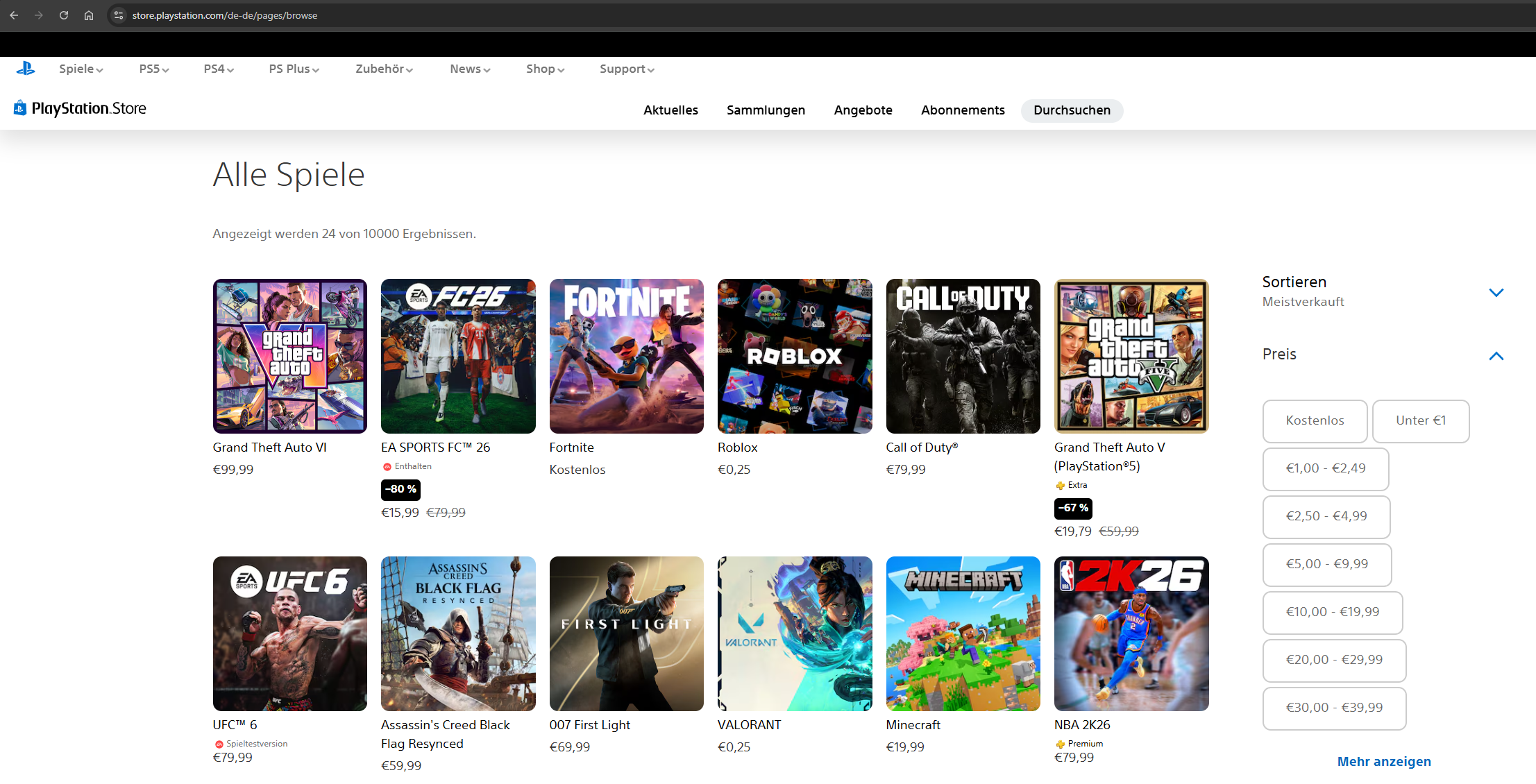Open the Zubehör dropdown menu

pos(385,69)
